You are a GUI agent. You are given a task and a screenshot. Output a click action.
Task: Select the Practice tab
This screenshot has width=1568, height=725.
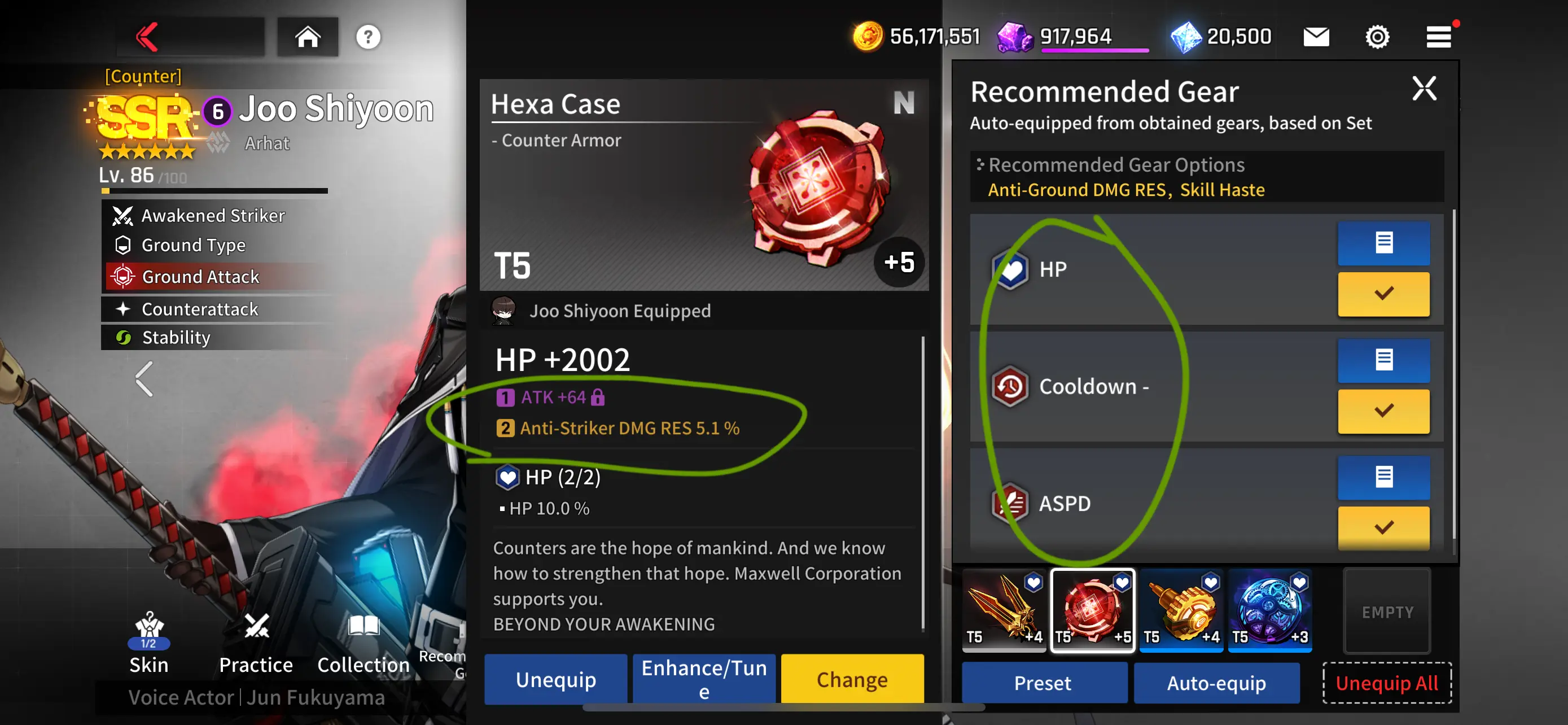[256, 644]
